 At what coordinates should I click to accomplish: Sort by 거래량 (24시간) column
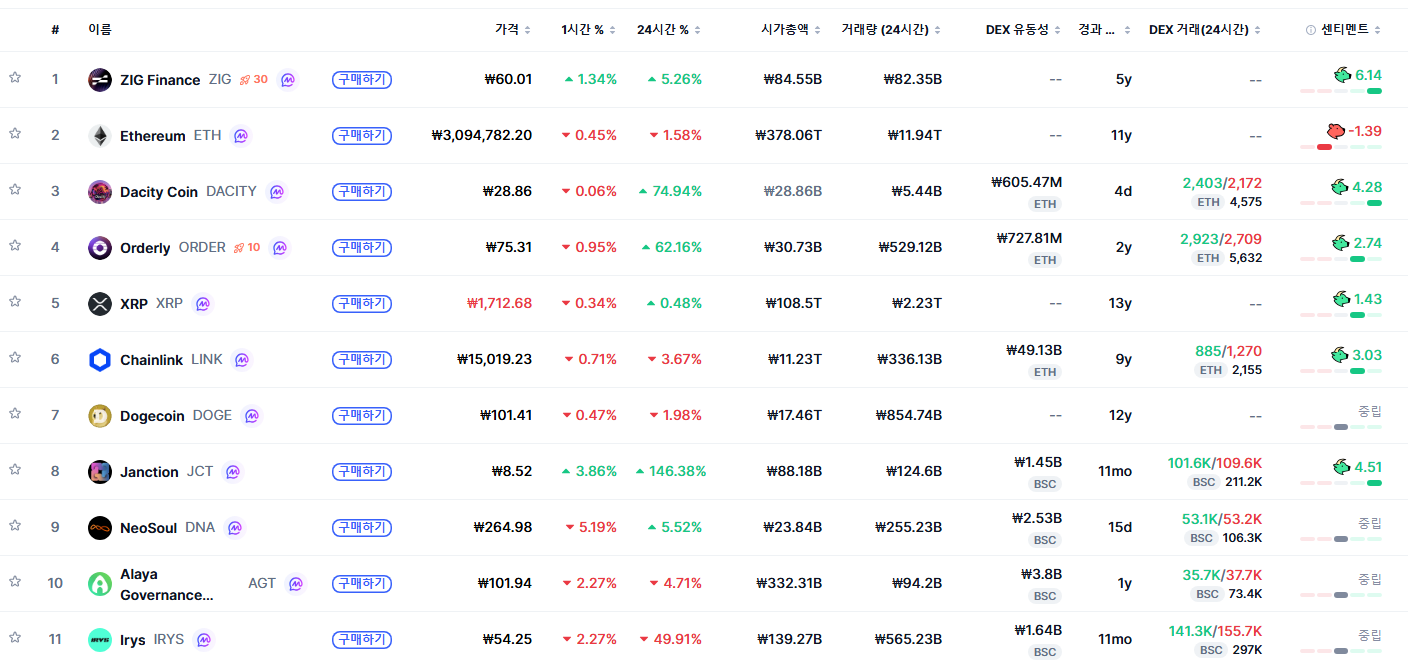892,30
